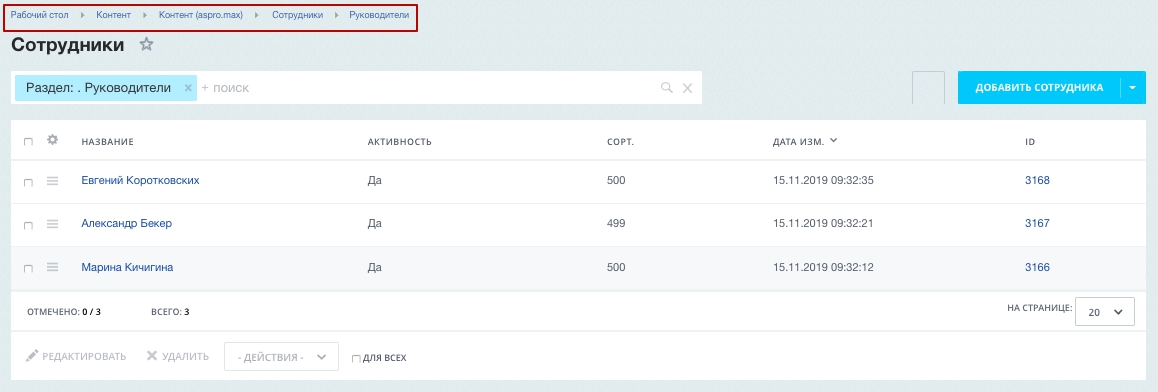Clear the search filter with X icon
1158x392 pixels.
click(687, 88)
